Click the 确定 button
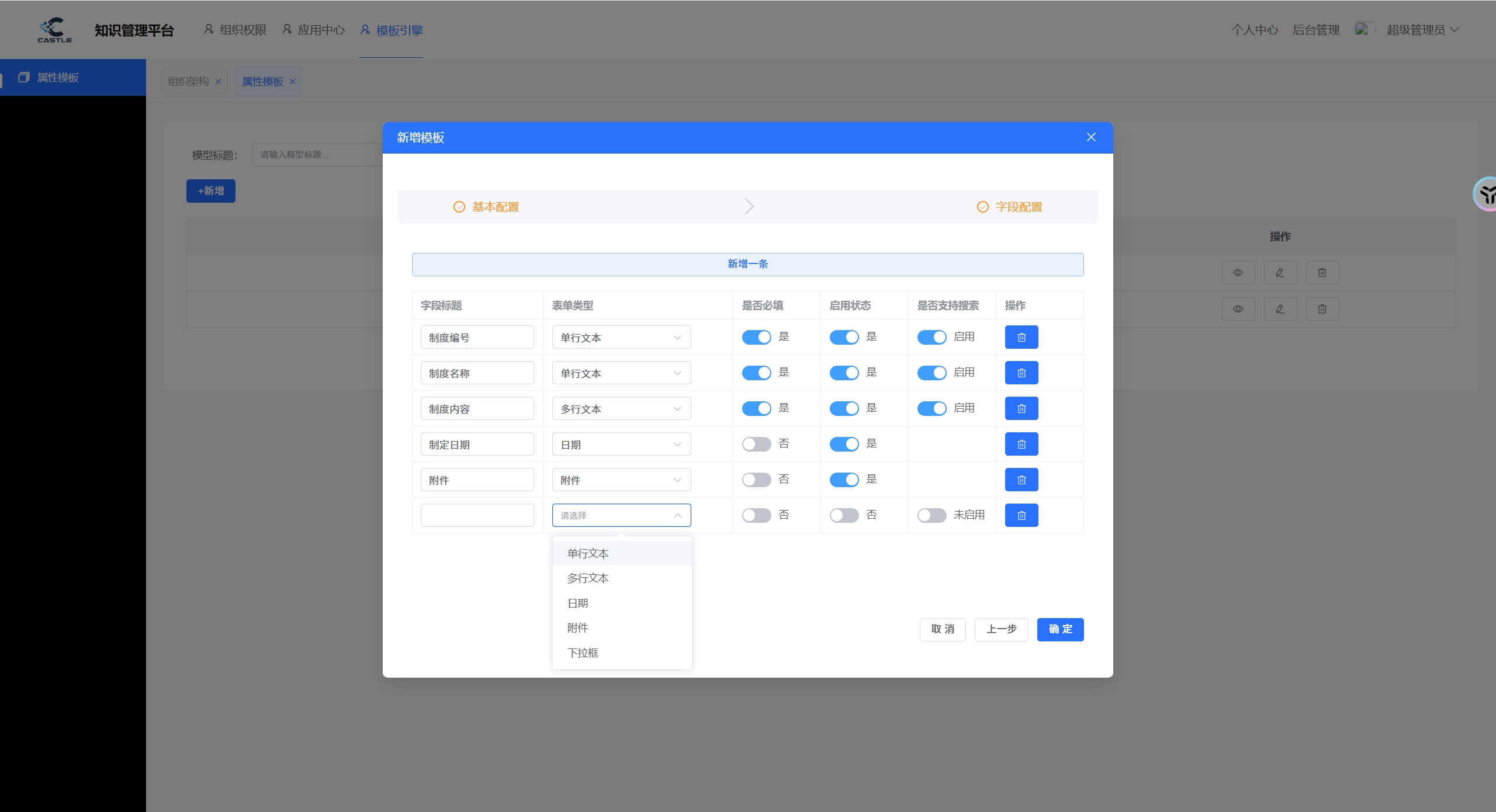This screenshot has width=1496, height=812. coord(1059,629)
